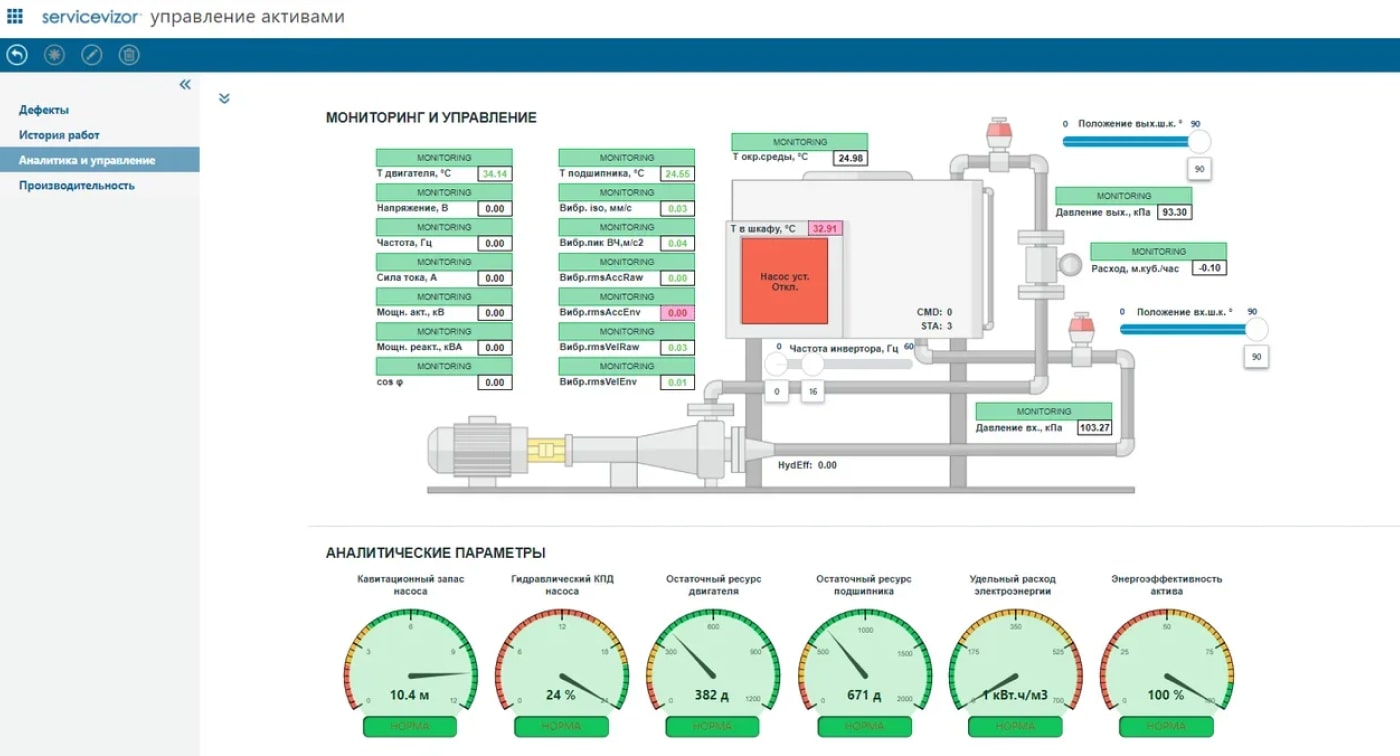1400x756 pixels.
Task: Click the Т двигателя value 34.14
Action: tap(495, 174)
